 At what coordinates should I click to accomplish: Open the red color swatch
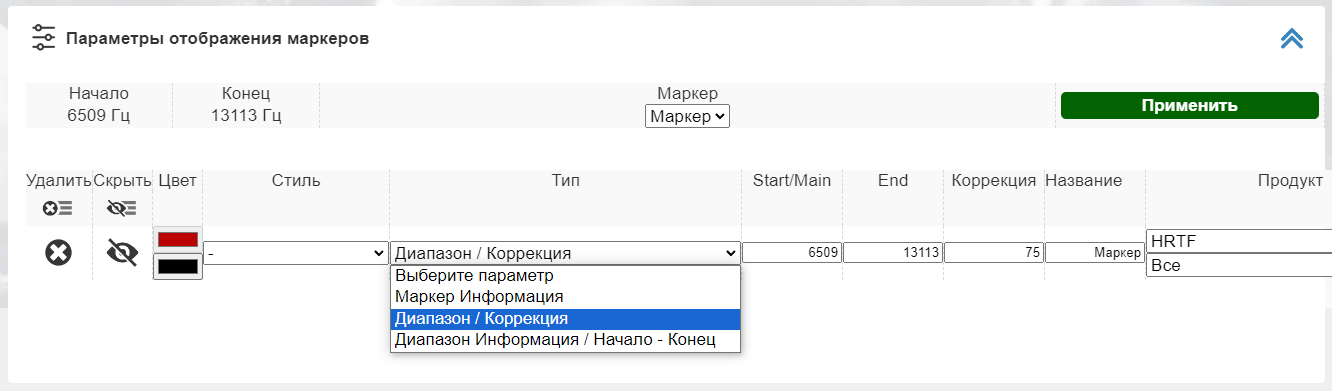(178, 240)
